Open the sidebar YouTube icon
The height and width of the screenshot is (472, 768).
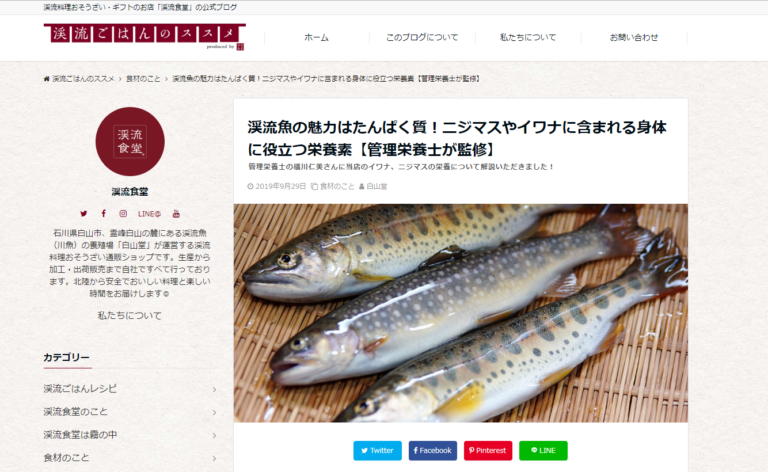click(x=176, y=214)
